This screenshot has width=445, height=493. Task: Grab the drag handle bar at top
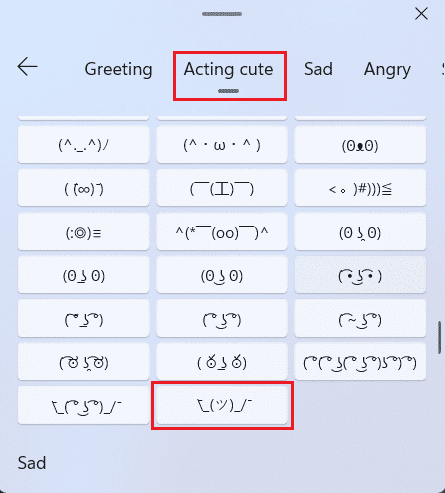(x=222, y=14)
